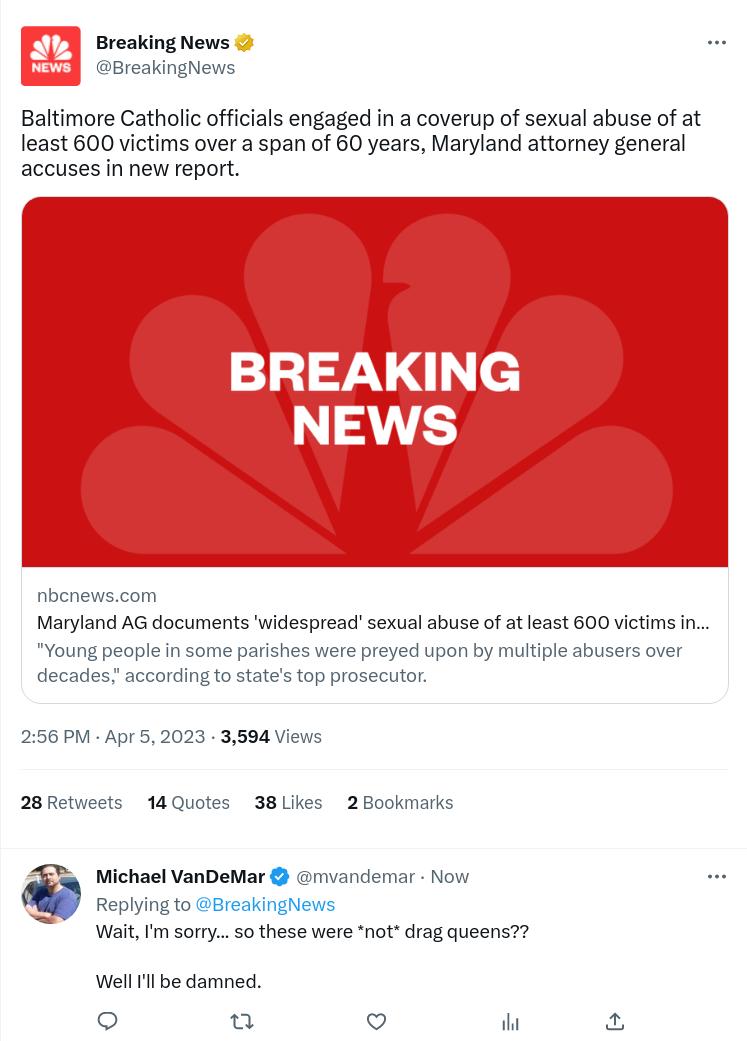Screen dimensions: 747x1041
Task: Click the NBC Breaking News profile avatar
Action: tap(50, 56)
